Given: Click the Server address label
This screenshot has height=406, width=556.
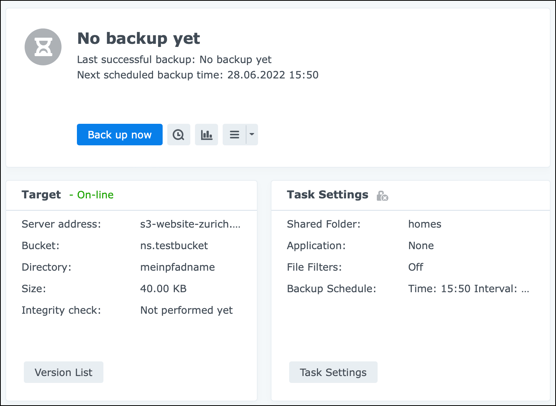Looking at the screenshot, I should pyautogui.click(x=61, y=224).
